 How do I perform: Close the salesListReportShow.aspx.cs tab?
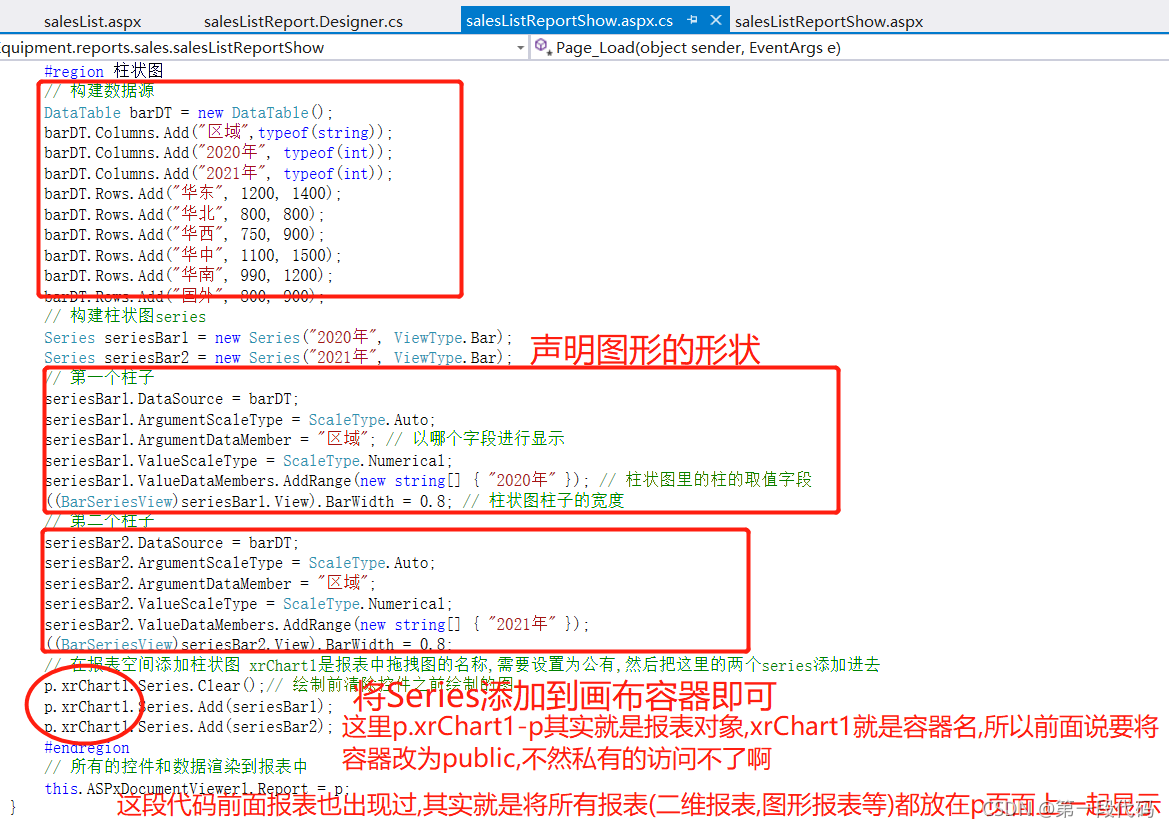pyautogui.click(x=715, y=21)
